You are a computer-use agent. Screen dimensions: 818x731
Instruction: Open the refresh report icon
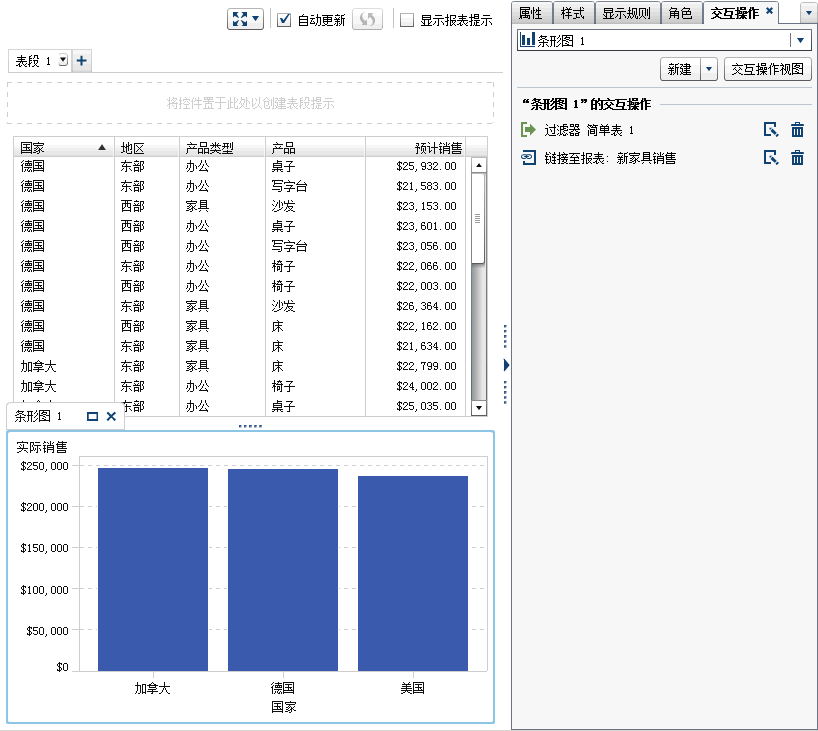(366, 19)
